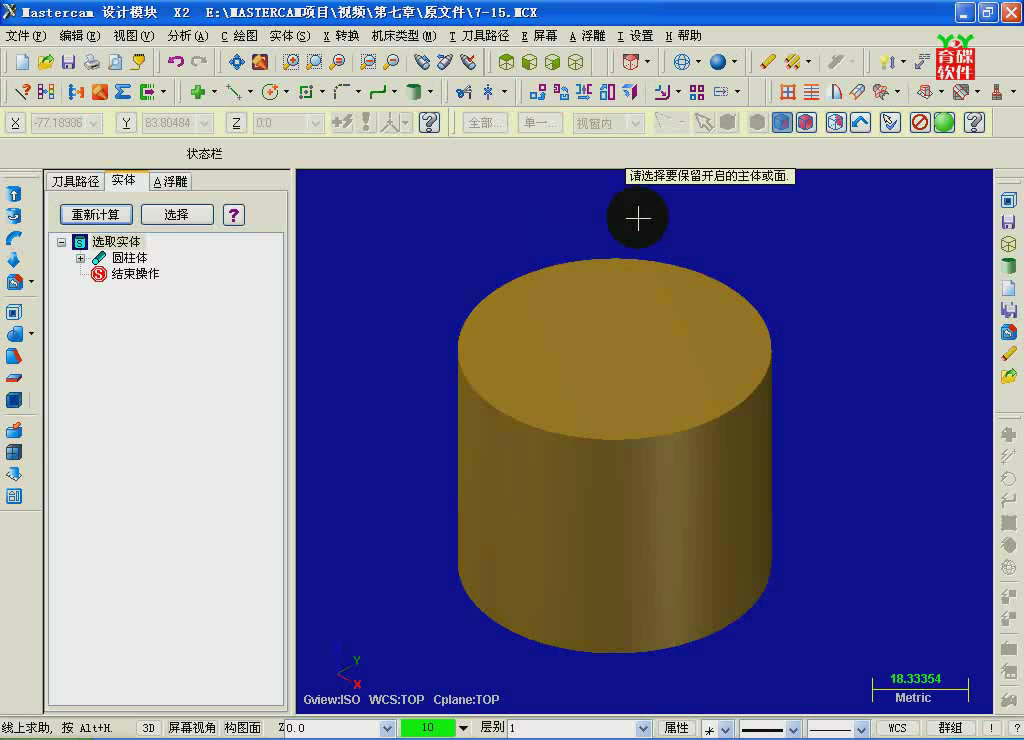This screenshot has height=740, width=1024.
Task: Open the Z depth dropdown in status bar
Action: tap(387, 728)
